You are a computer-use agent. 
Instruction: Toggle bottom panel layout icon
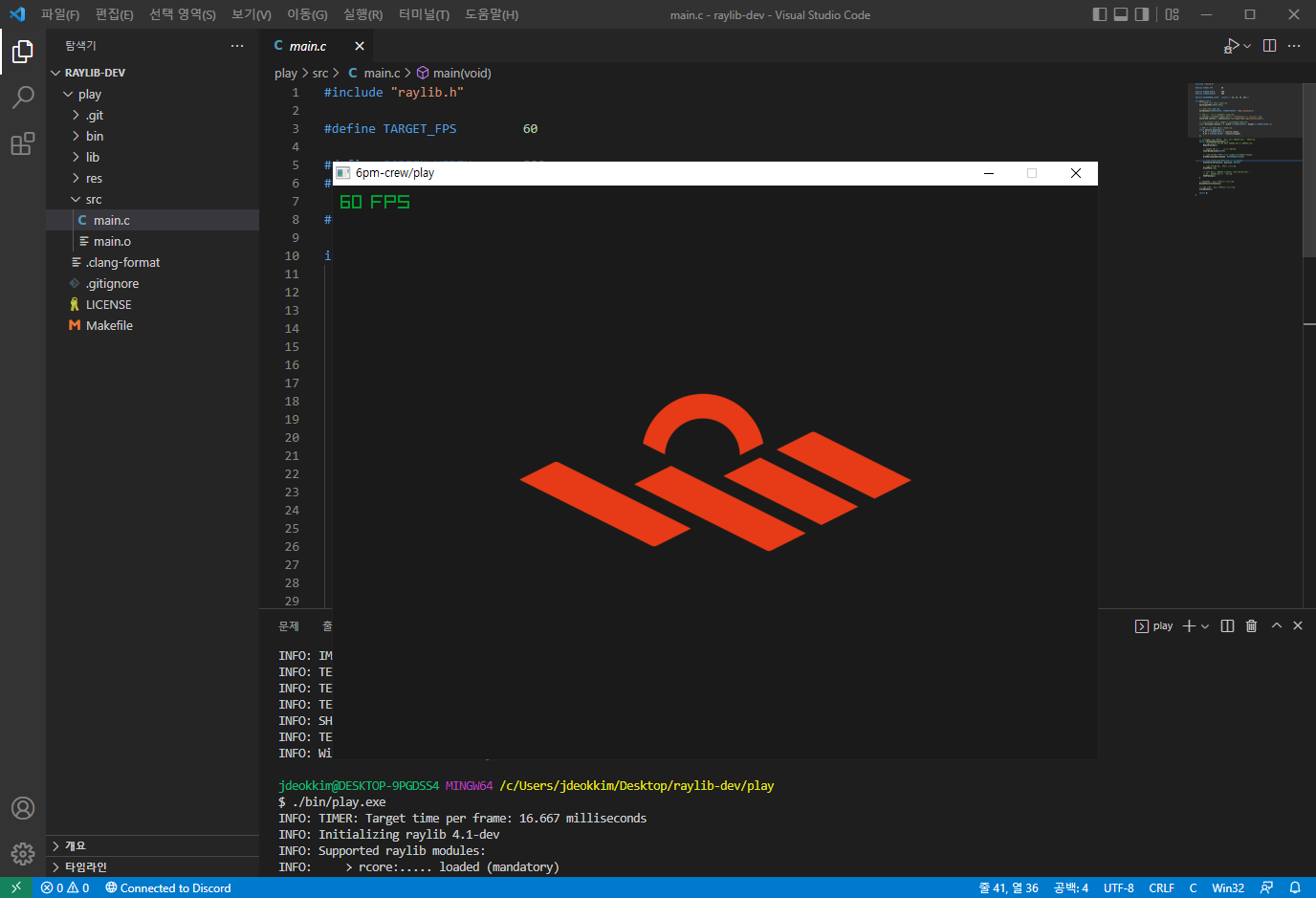click(x=1121, y=14)
